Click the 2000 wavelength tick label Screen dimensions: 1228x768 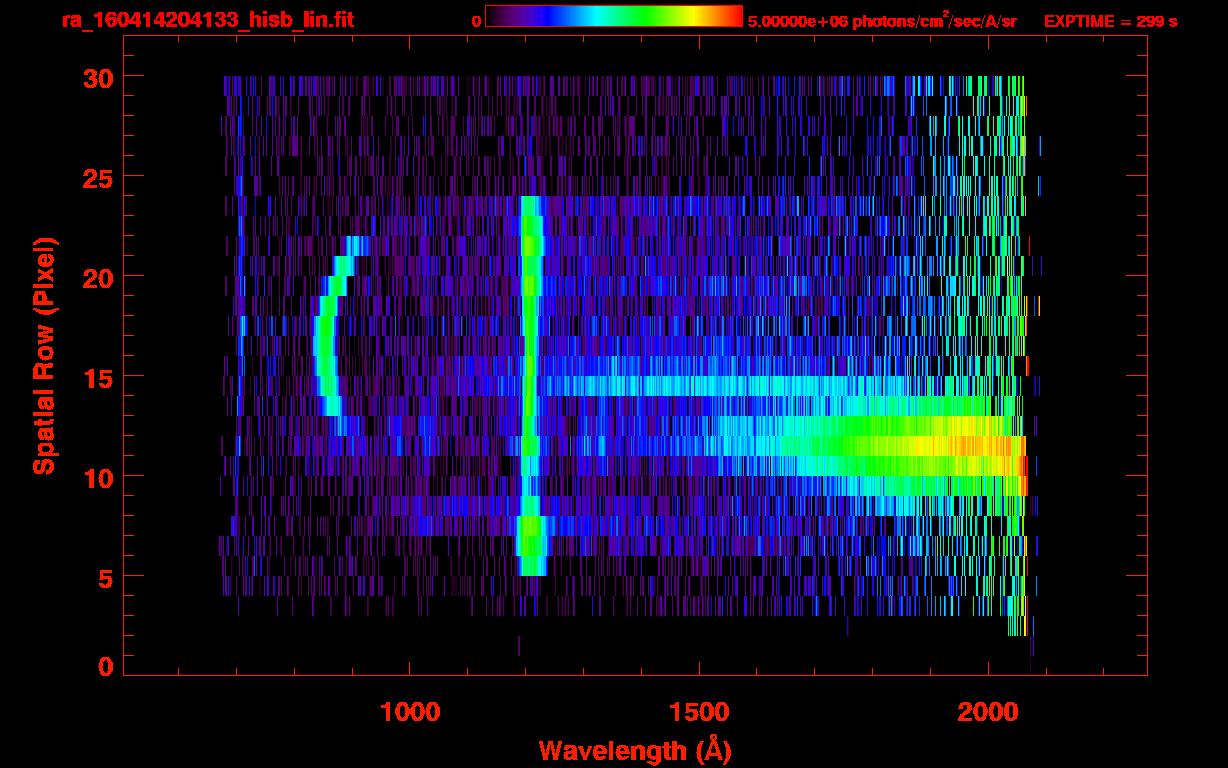[x=987, y=712]
